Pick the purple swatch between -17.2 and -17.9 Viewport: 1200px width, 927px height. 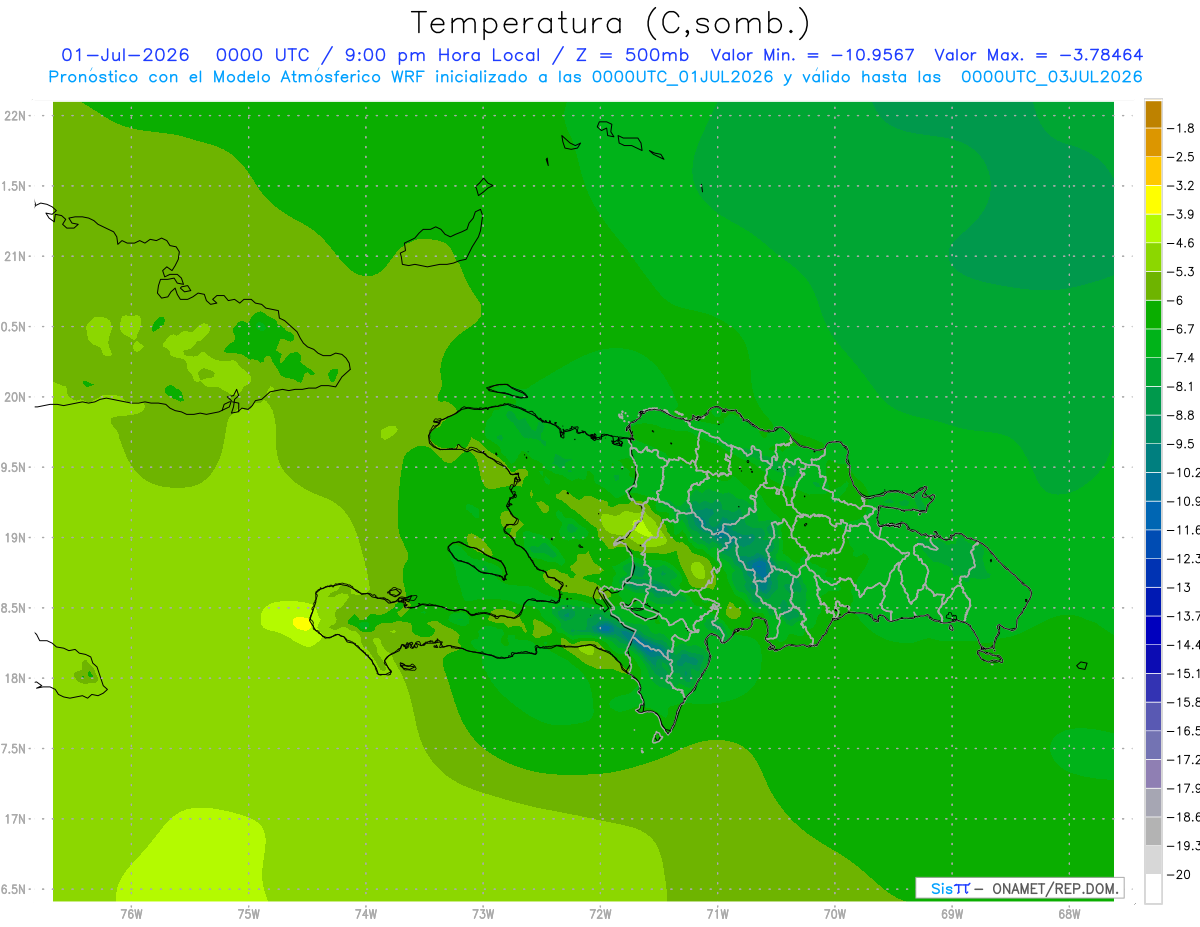(1153, 774)
